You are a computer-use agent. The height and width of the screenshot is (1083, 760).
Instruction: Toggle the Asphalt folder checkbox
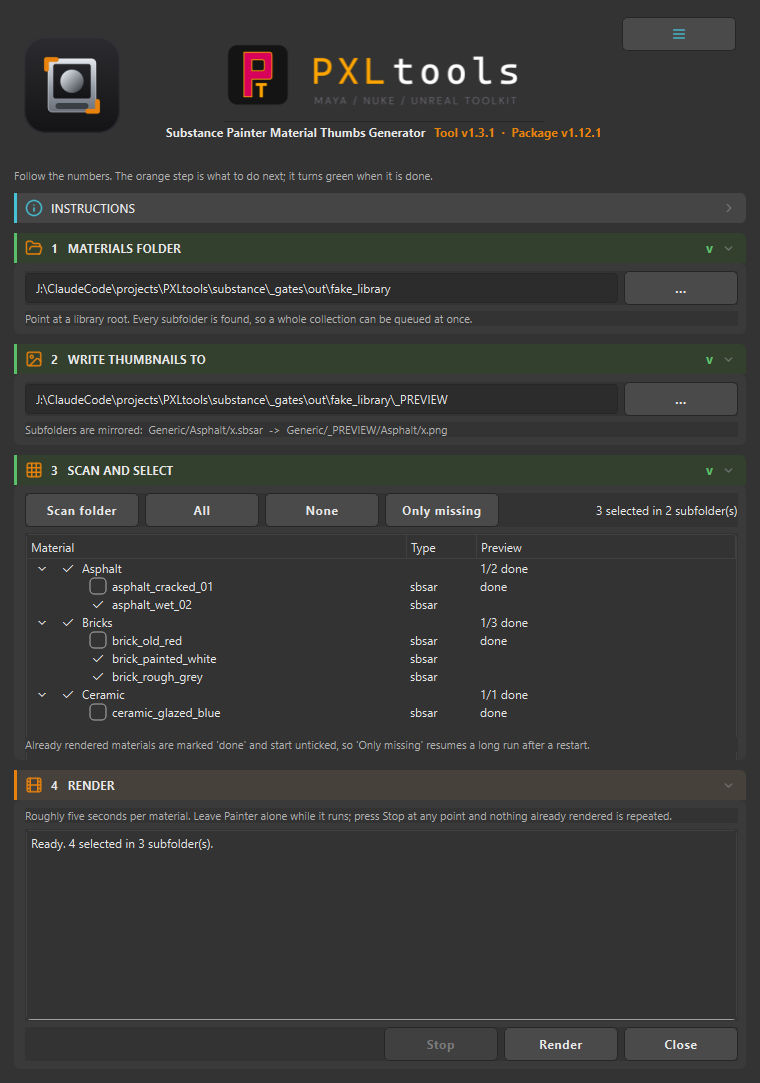click(68, 568)
